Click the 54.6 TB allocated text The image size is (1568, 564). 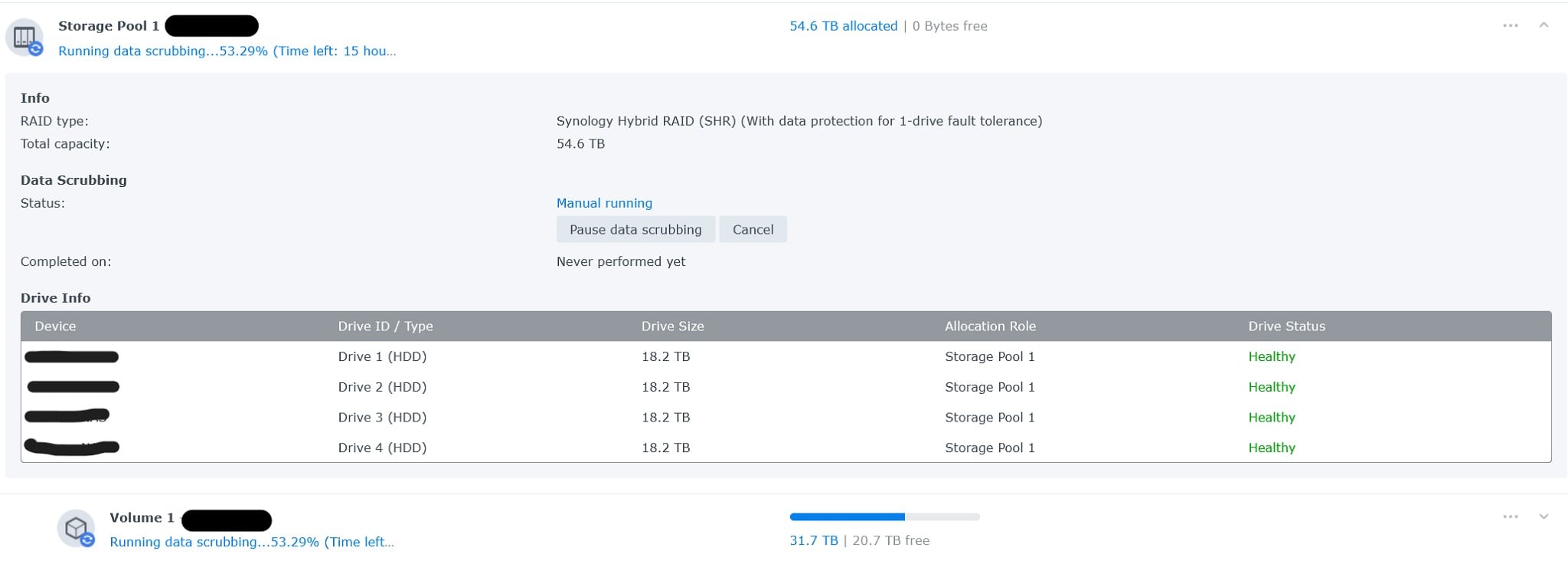tap(843, 26)
